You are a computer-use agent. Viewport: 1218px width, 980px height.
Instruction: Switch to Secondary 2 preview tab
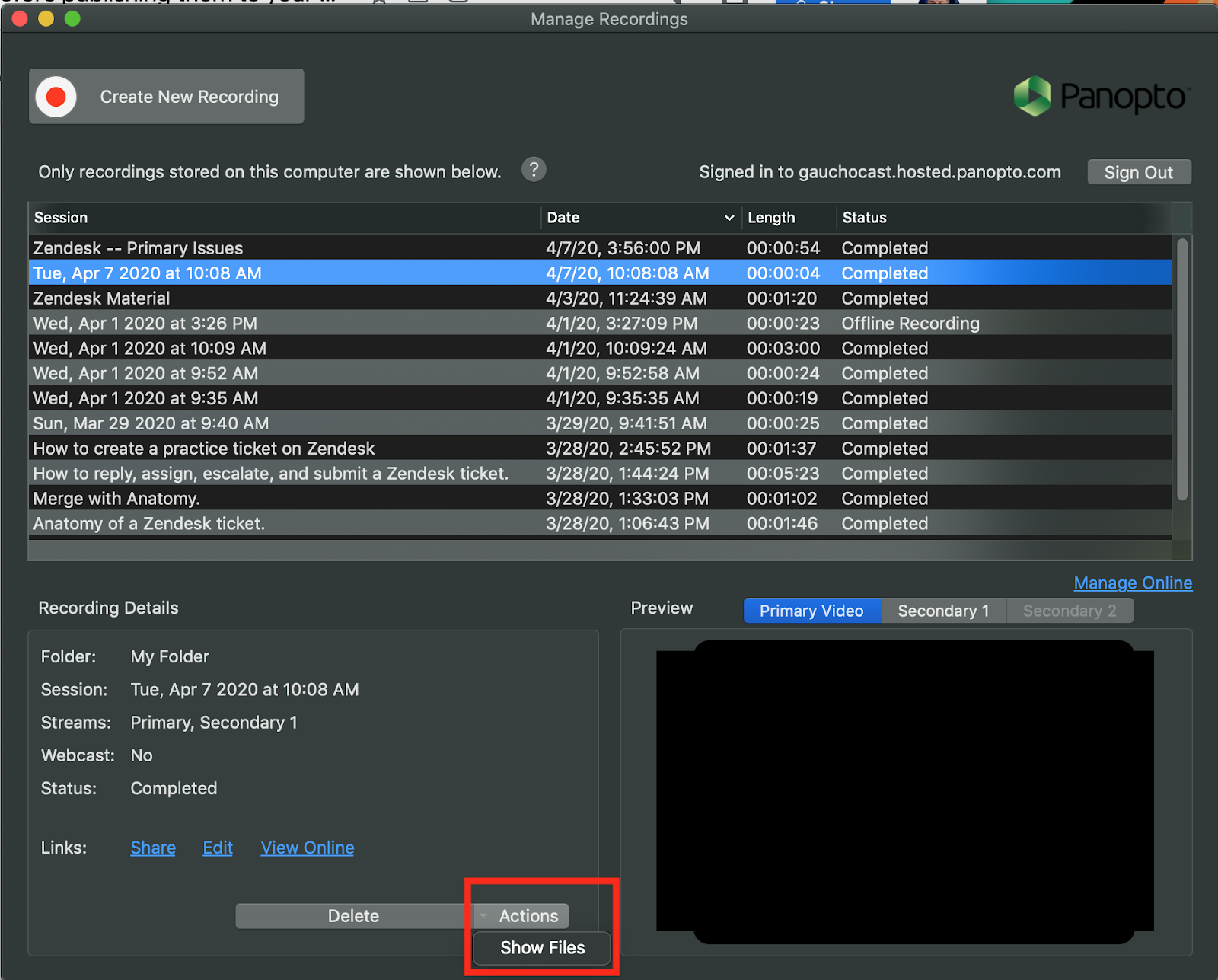point(1070,611)
